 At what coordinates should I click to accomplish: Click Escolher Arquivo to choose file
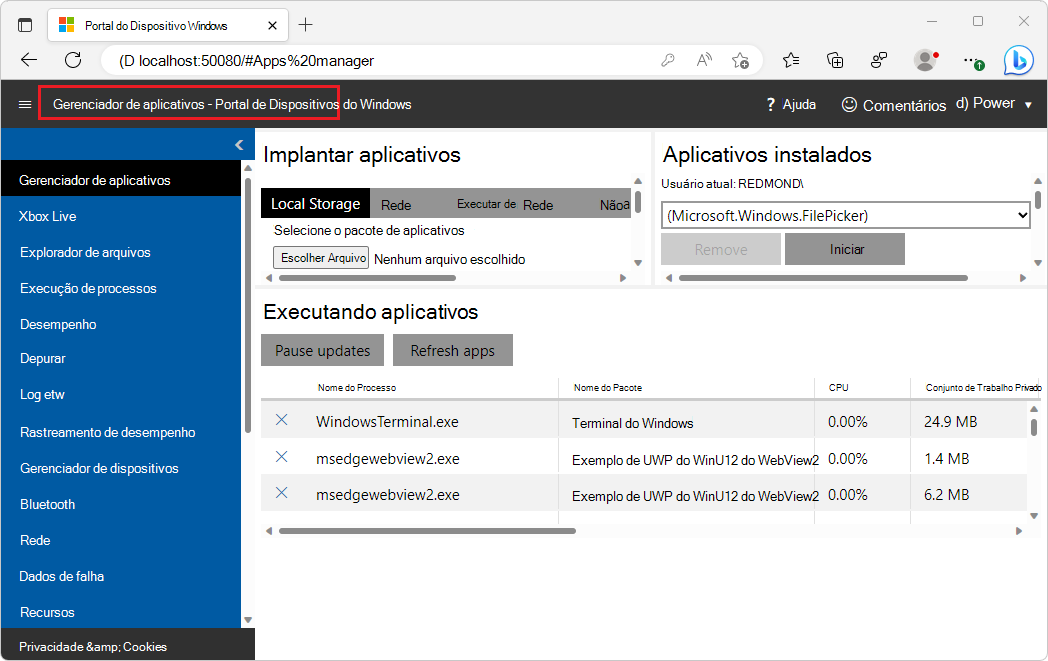[321, 258]
